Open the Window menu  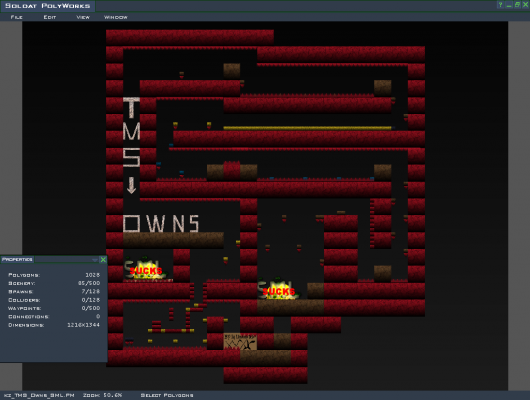[116, 17]
